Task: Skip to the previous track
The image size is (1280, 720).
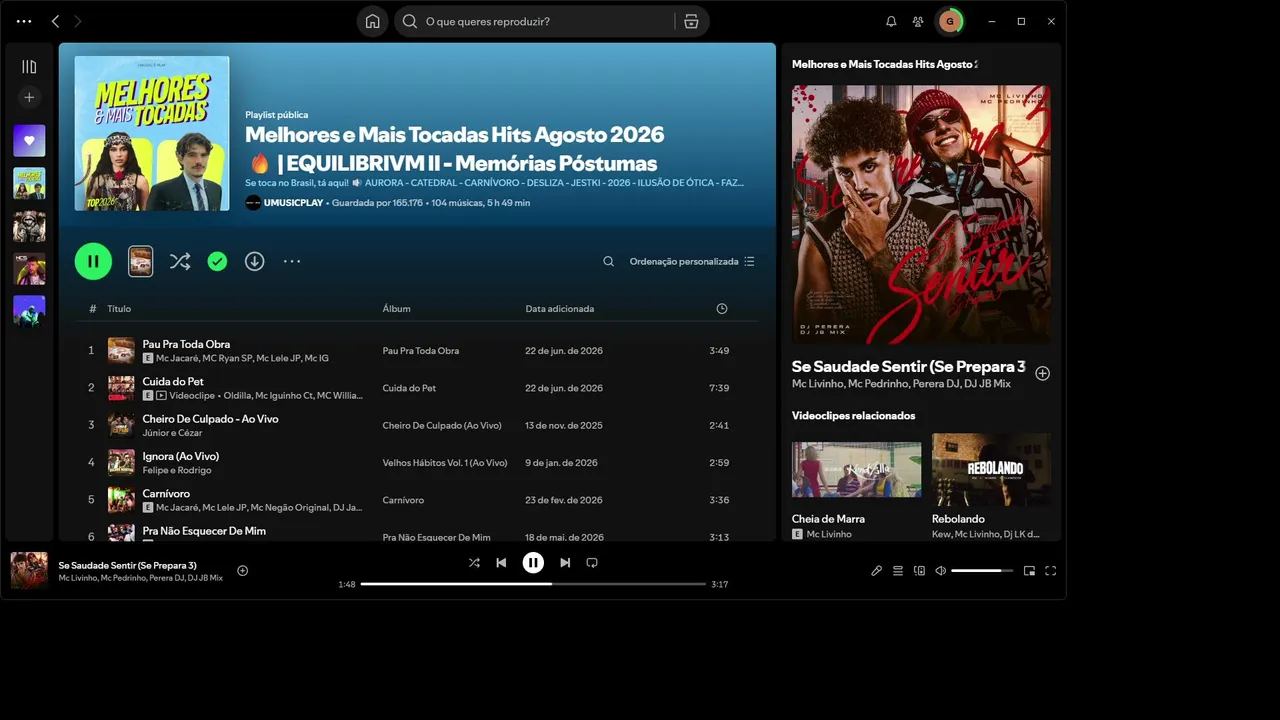Action: (501, 563)
